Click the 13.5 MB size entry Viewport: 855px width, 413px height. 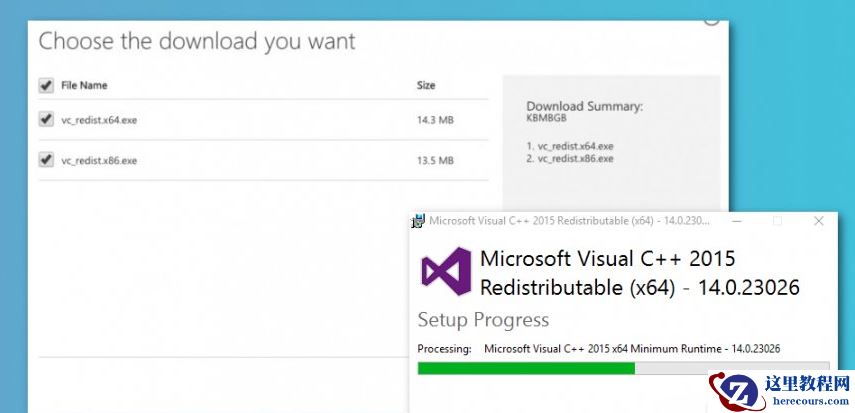tap(434, 160)
